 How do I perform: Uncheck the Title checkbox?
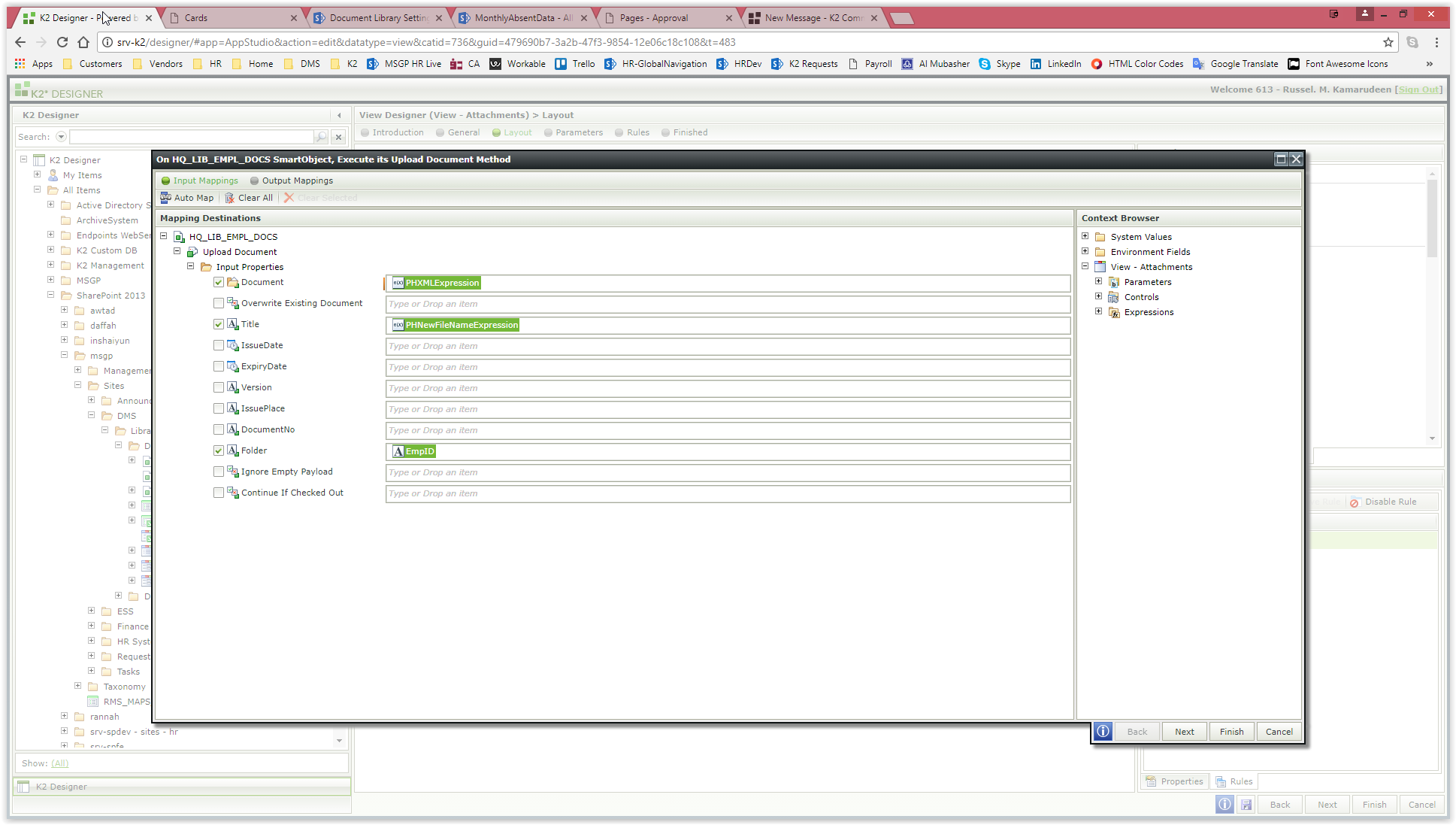[219, 324]
